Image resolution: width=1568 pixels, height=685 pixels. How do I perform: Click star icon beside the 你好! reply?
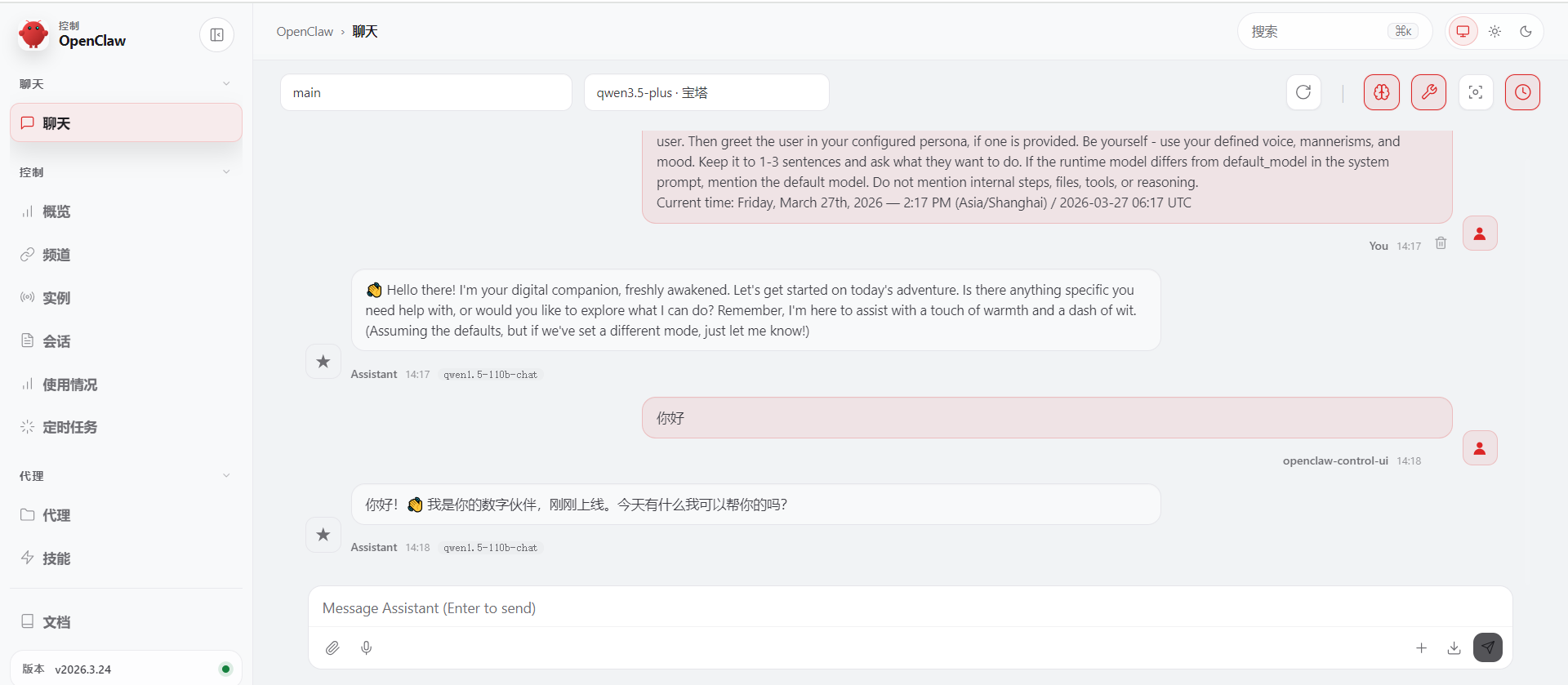click(x=323, y=535)
